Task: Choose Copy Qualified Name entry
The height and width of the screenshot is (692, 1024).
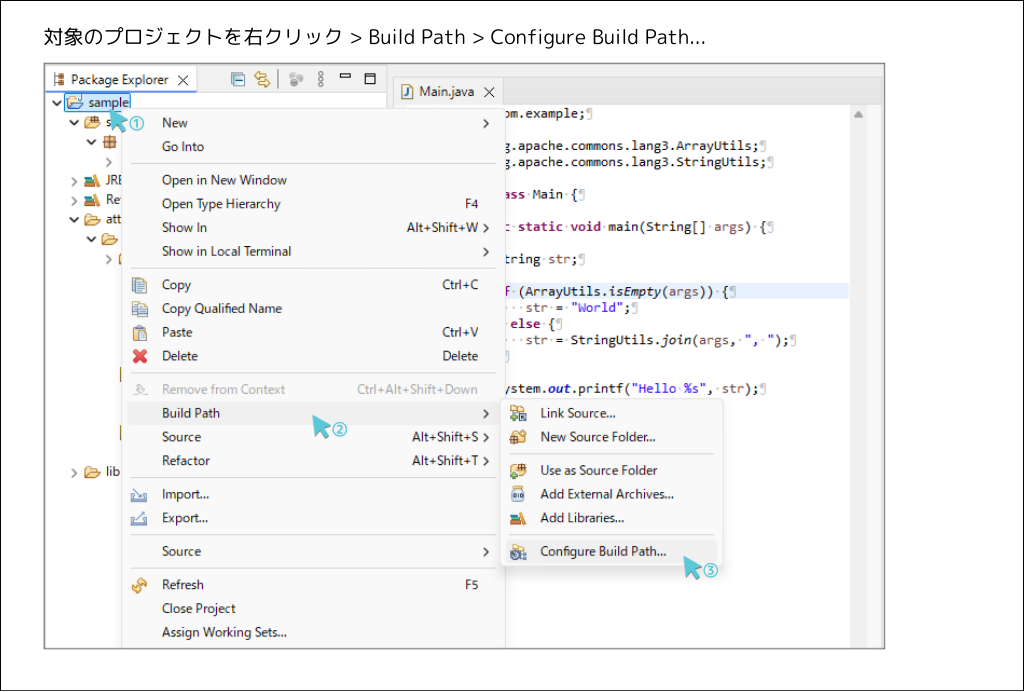Action: (x=313, y=309)
